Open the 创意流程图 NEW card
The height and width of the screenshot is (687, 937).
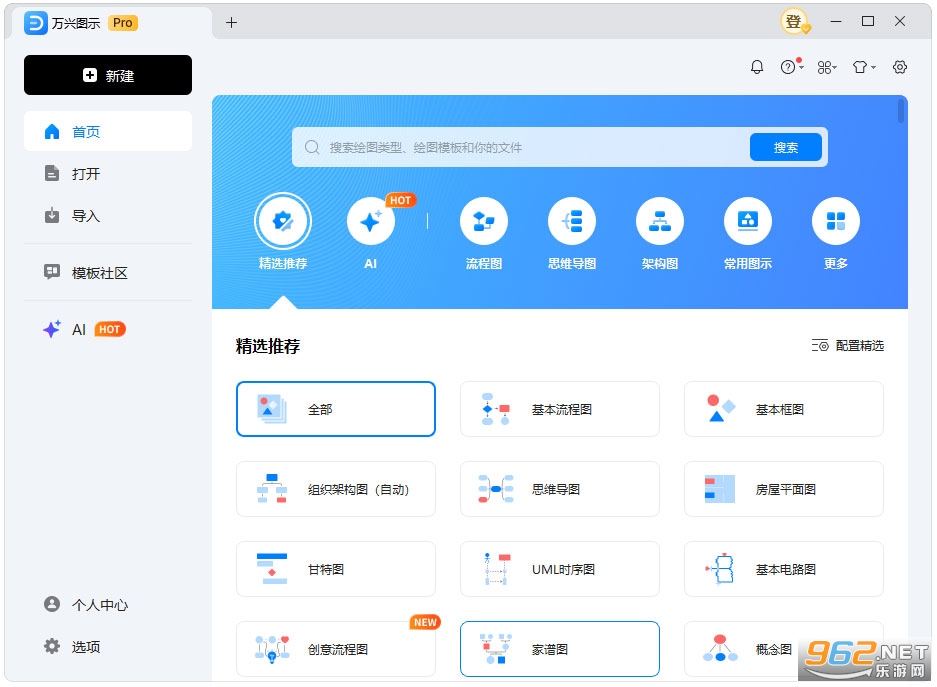point(336,649)
